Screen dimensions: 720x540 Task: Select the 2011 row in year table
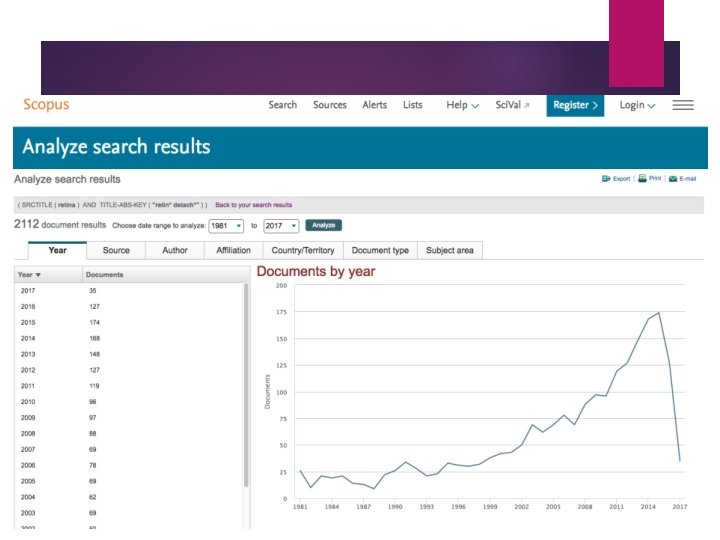[x=129, y=386]
